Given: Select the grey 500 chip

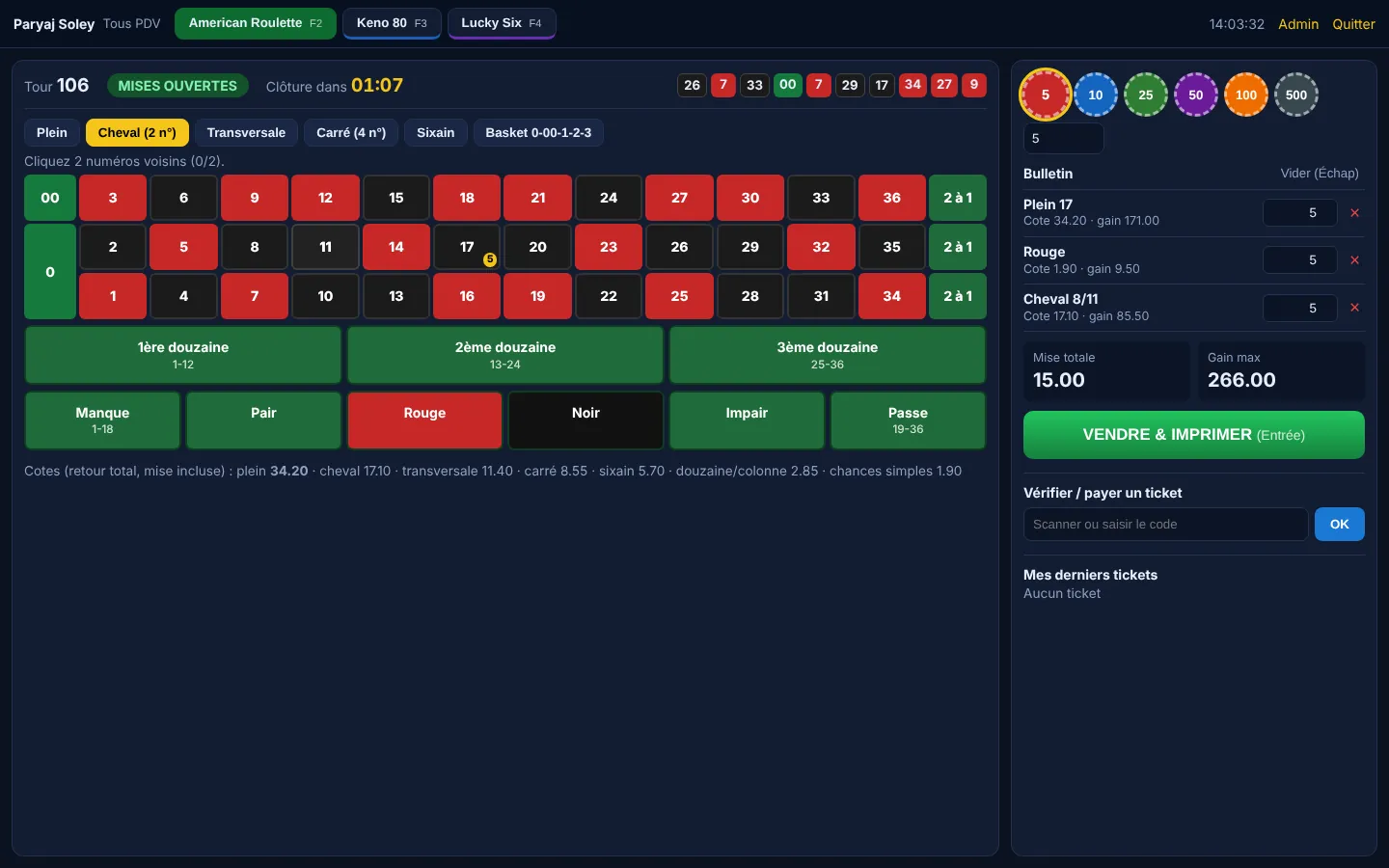Looking at the screenshot, I should tap(1296, 95).
